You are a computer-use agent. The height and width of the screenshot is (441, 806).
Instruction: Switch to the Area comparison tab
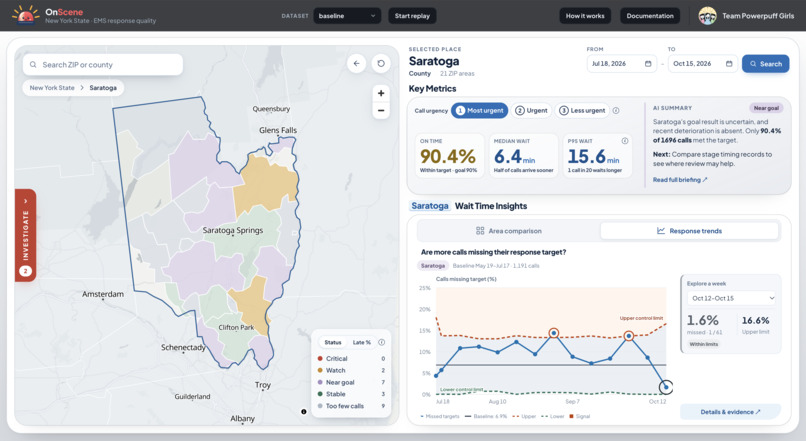coord(509,231)
